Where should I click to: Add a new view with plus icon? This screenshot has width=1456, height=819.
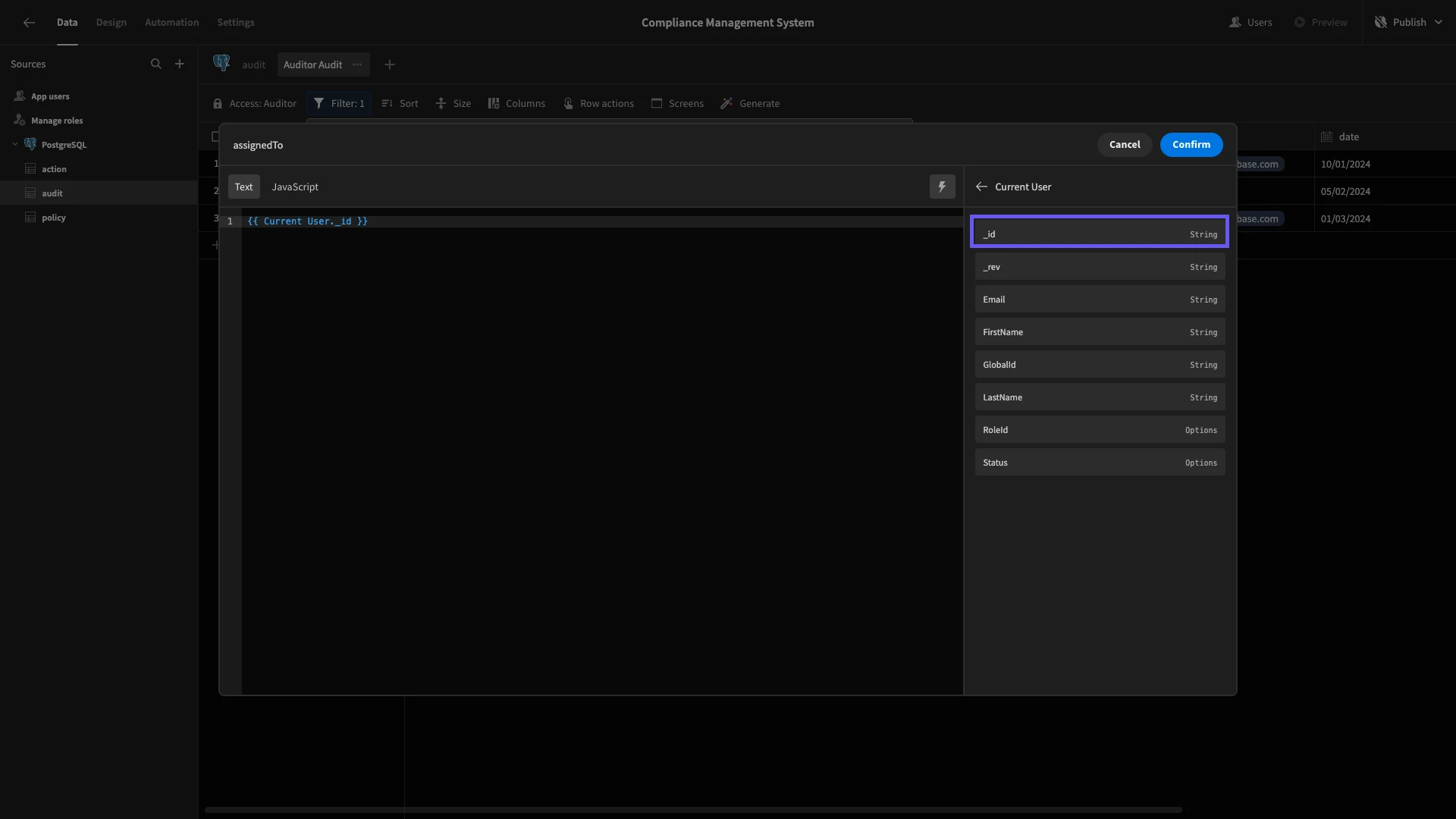pos(390,65)
